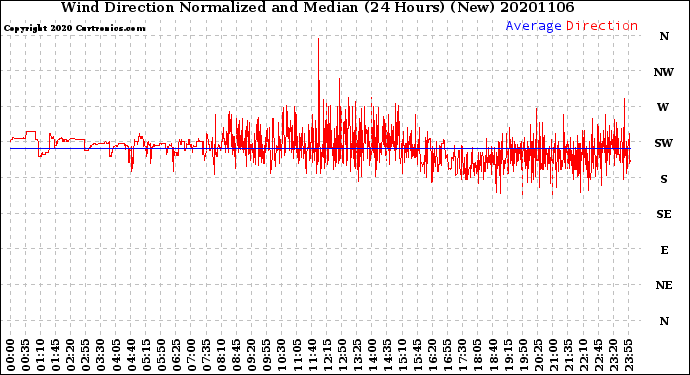Click the '02:55' time axis label
This screenshot has width=690, height=375.
coord(86,355)
